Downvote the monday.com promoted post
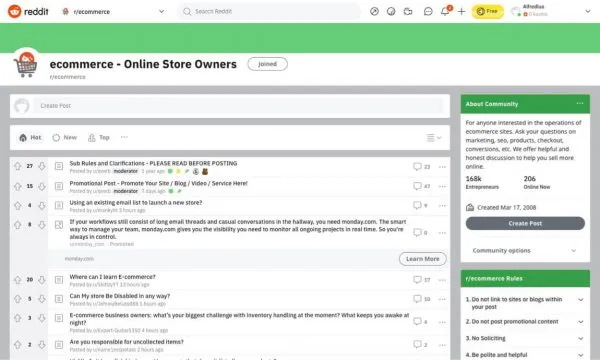The height and width of the screenshot is (360, 600). [x=42, y=225]
